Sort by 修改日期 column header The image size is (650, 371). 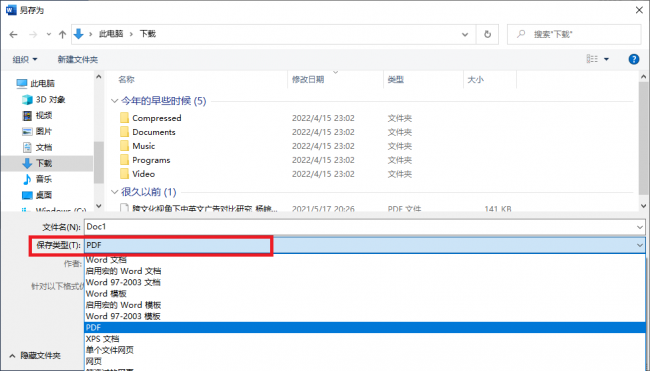tap(308, 79)
